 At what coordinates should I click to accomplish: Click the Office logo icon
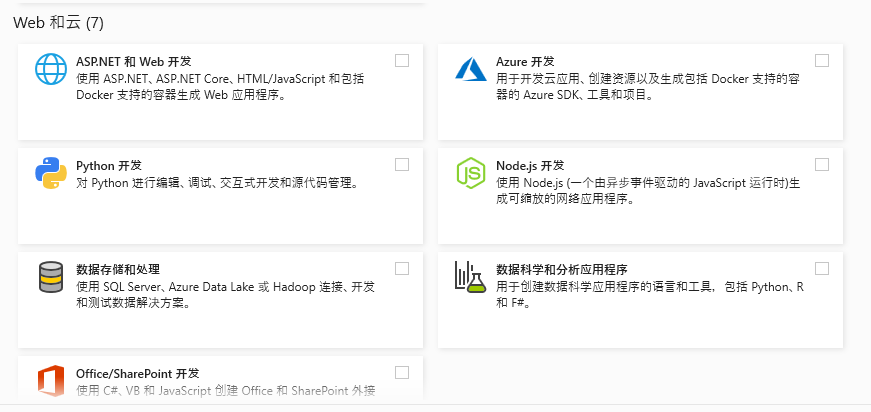point(51,381)
